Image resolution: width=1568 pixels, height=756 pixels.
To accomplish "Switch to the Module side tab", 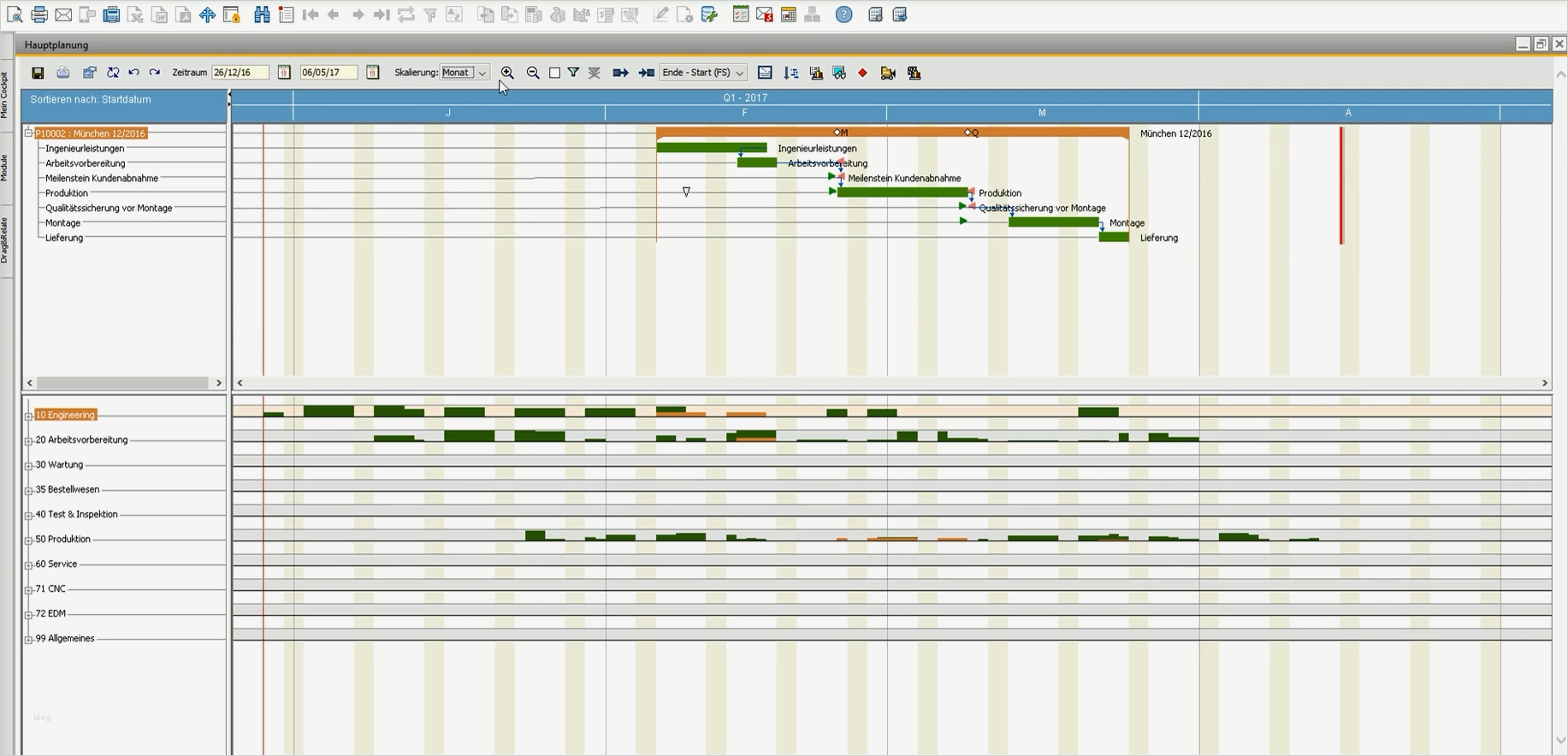I will pos(5,168).
